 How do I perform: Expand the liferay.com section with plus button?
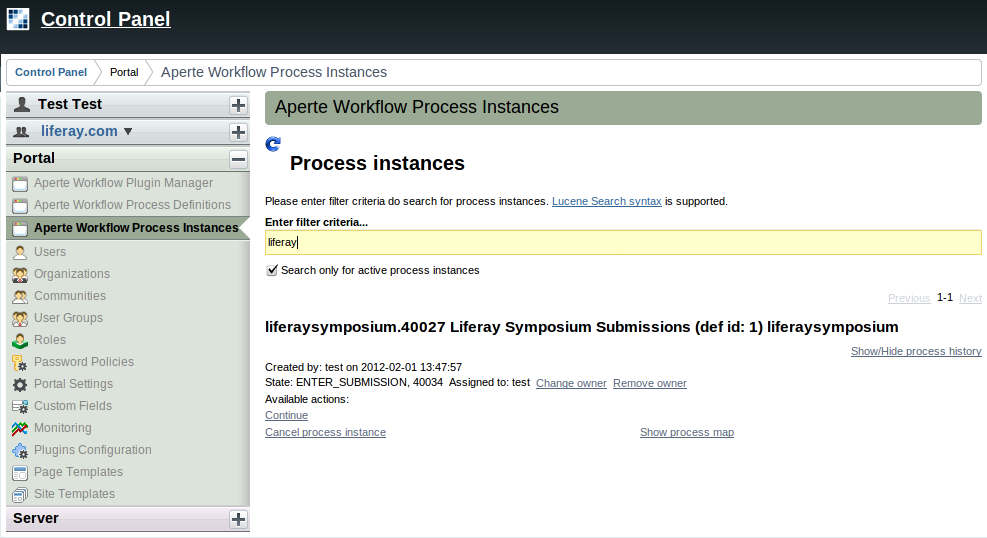[x=238, y=132]
